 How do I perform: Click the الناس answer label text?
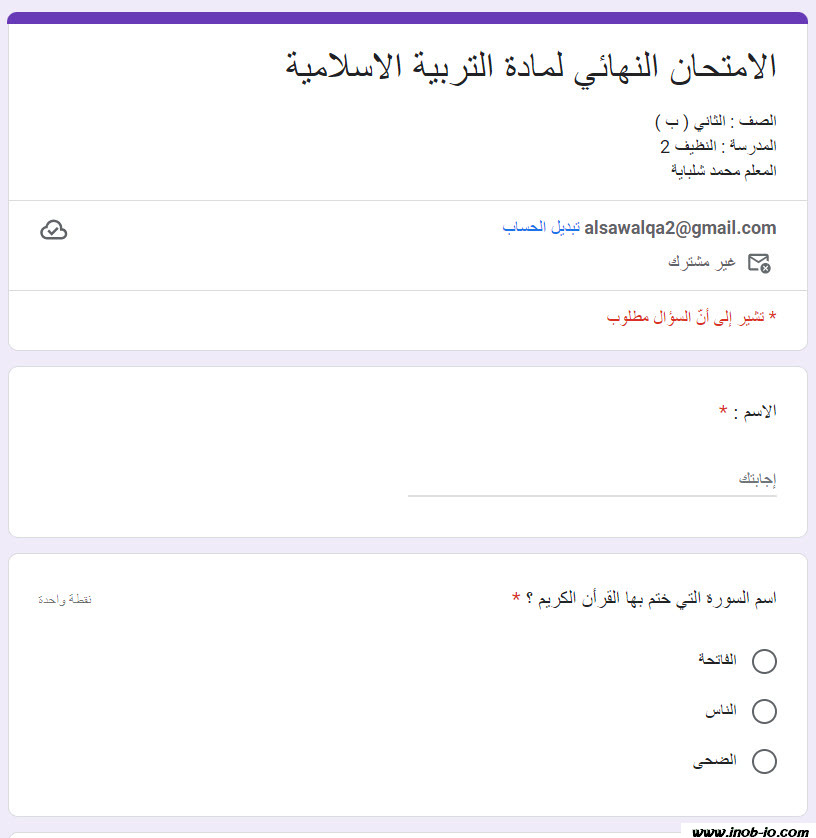(x=721, y=711)
